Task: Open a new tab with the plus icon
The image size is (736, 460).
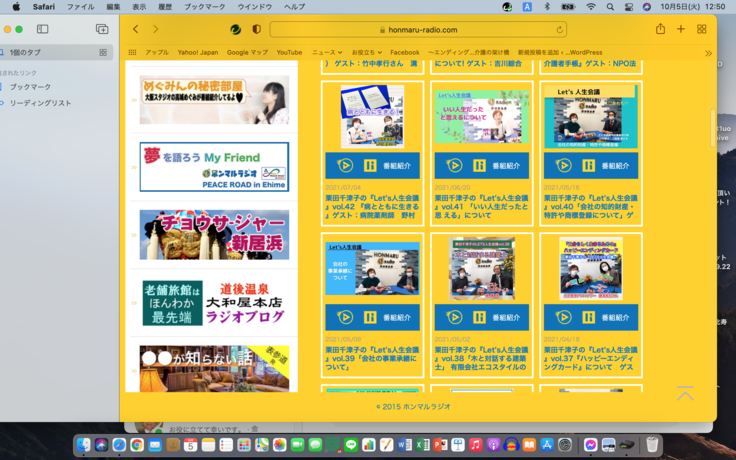Action: (681, 30)
